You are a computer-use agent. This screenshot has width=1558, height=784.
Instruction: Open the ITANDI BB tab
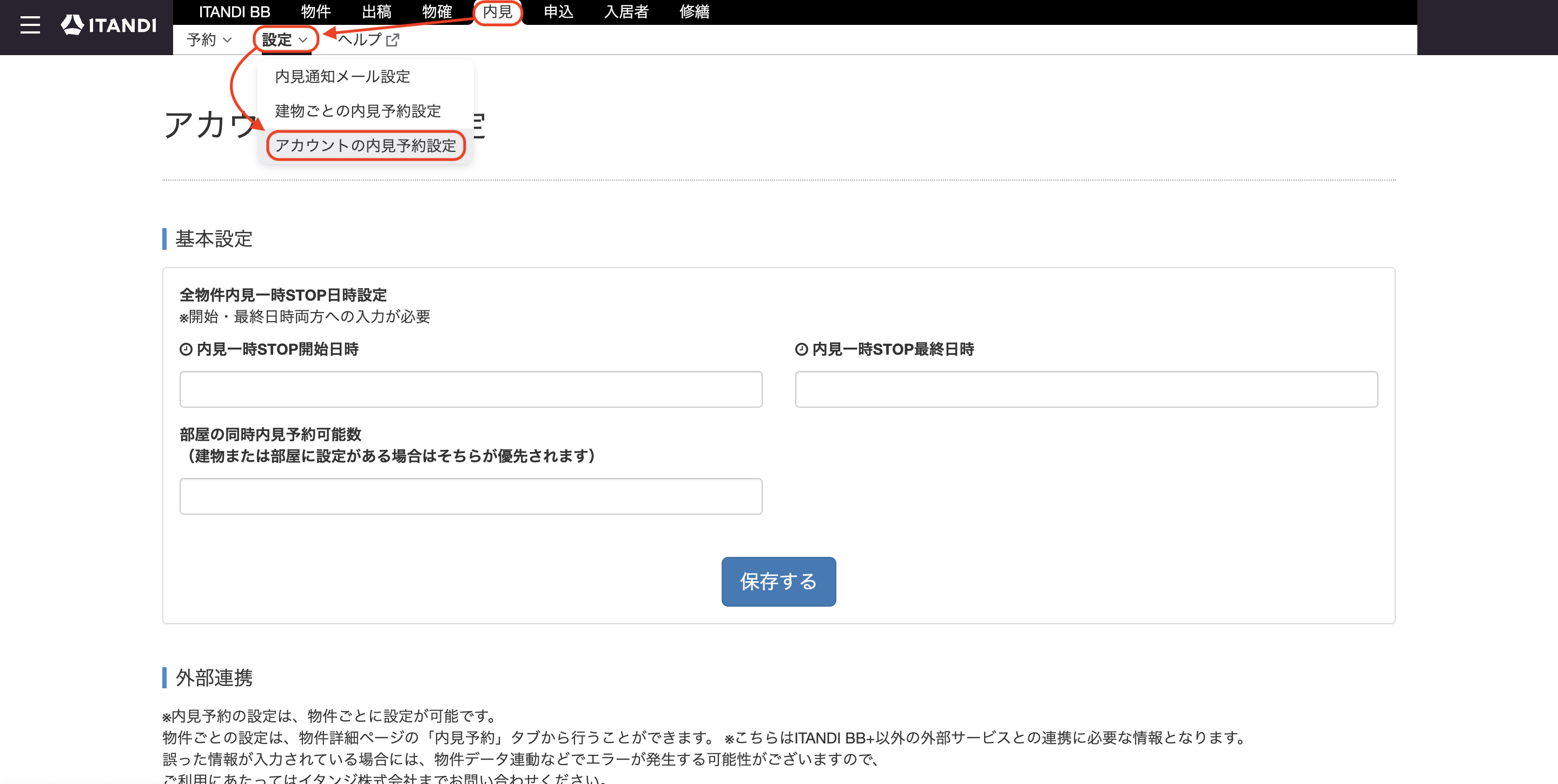[234, 11]
